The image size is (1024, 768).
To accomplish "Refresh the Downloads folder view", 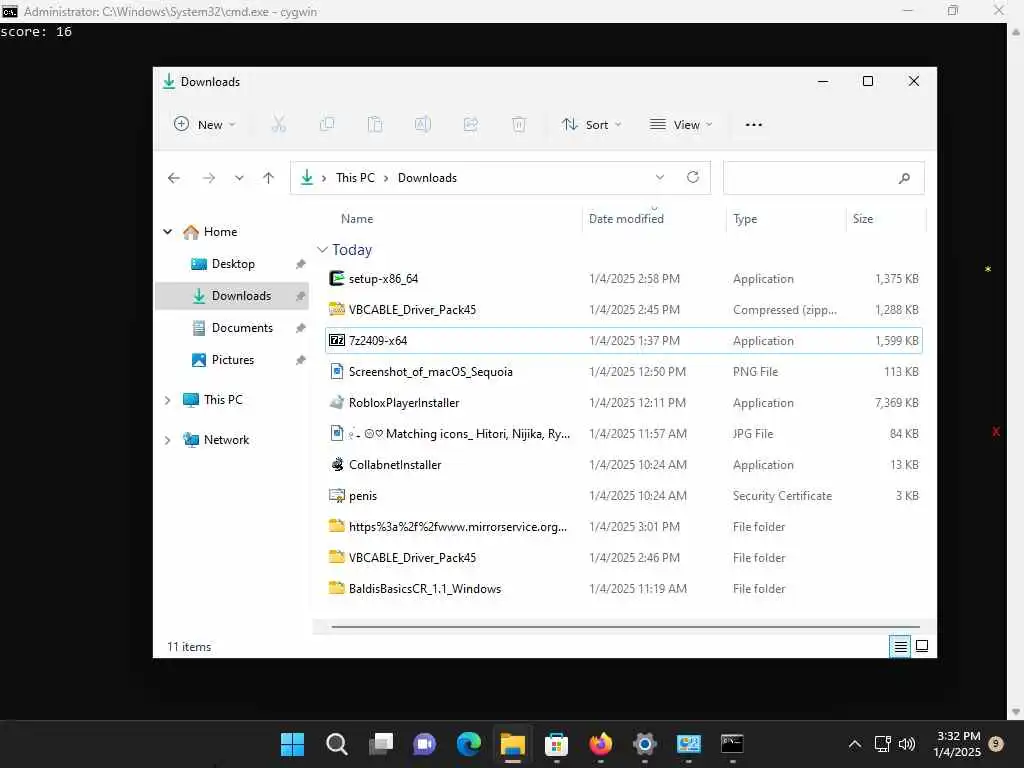I will click(x=693, y=177).
